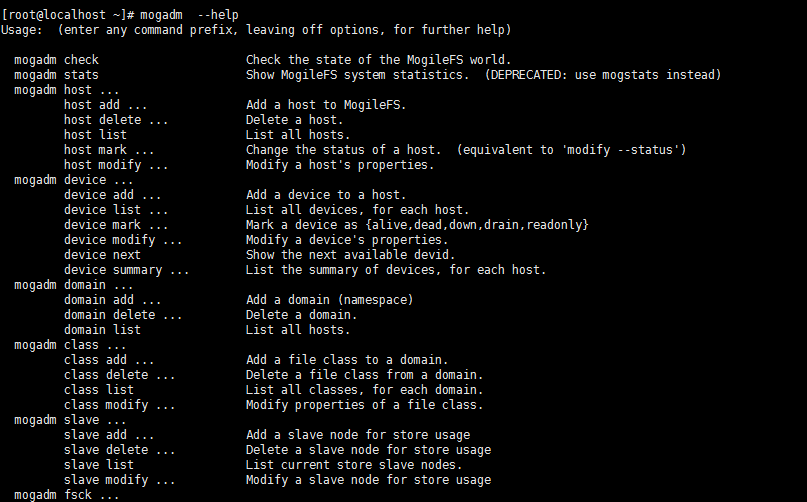Viewport: 807px width, 502px height.
Task: Click 'mogadm fsck ...' line
Action: (66, 495)
